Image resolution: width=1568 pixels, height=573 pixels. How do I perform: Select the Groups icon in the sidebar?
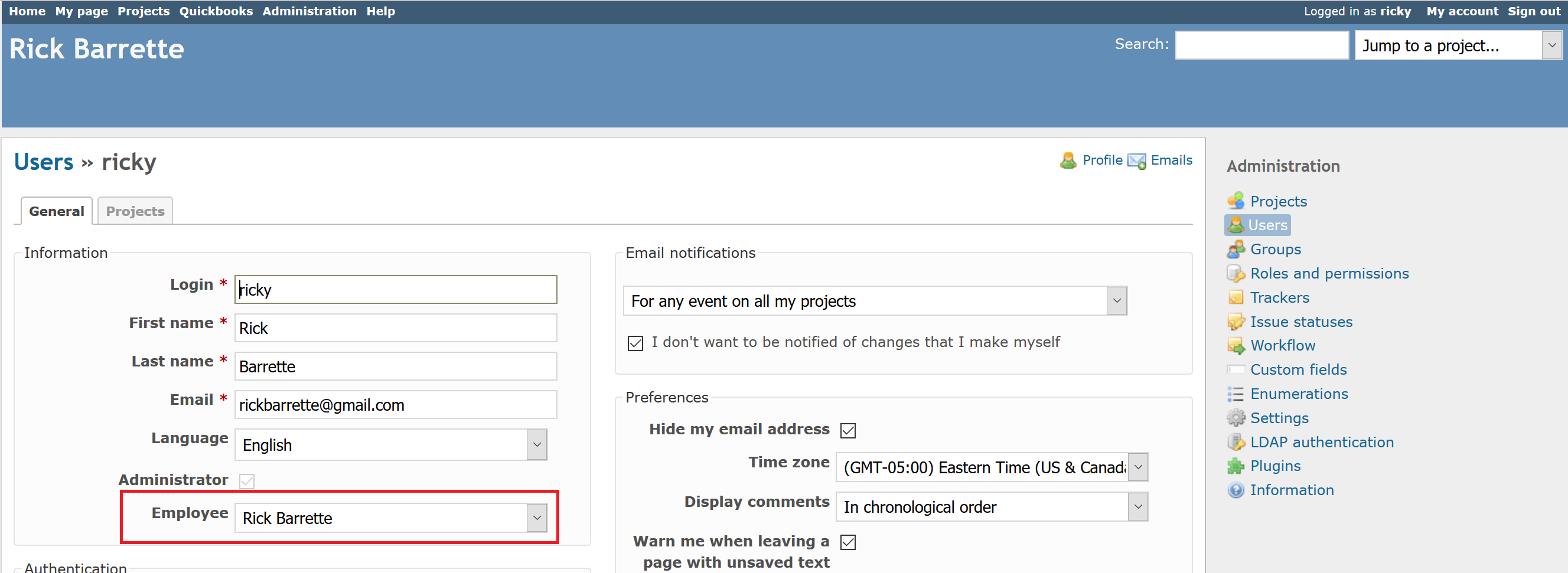point(1236,249)
